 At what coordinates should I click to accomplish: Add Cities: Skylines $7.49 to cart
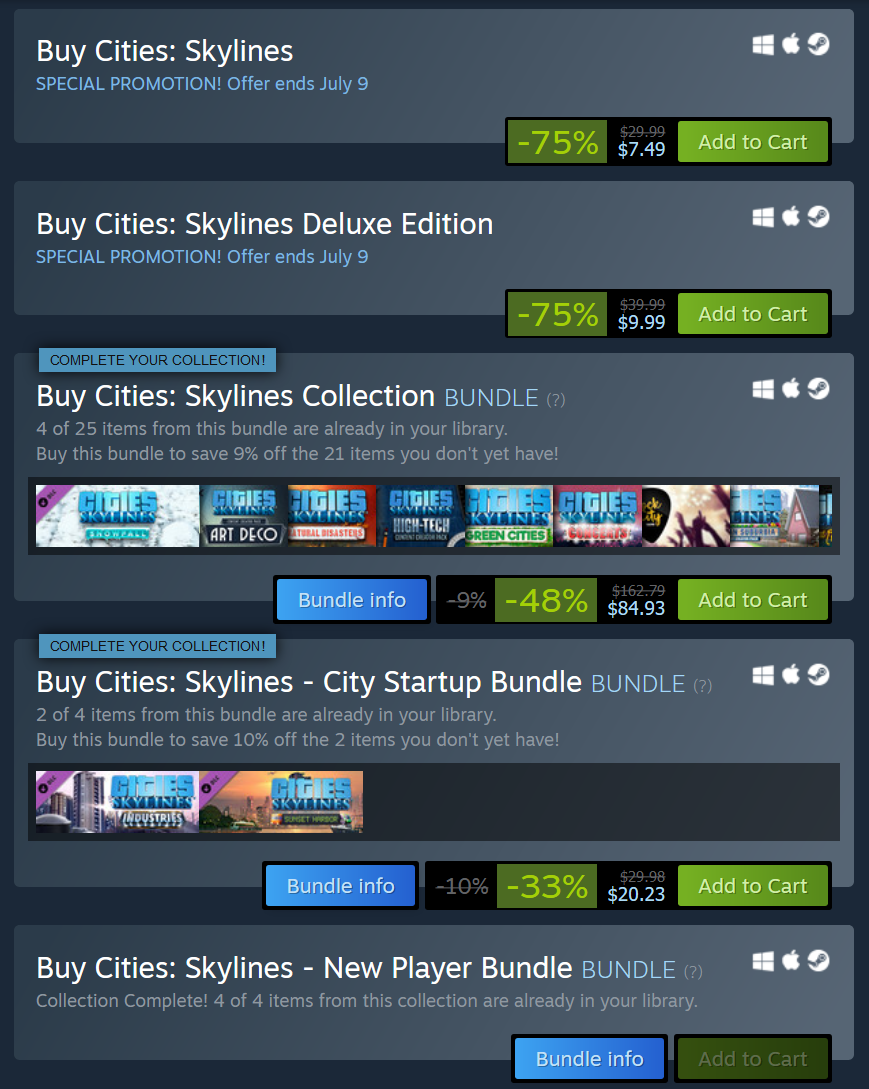click(x=752, y=142)
